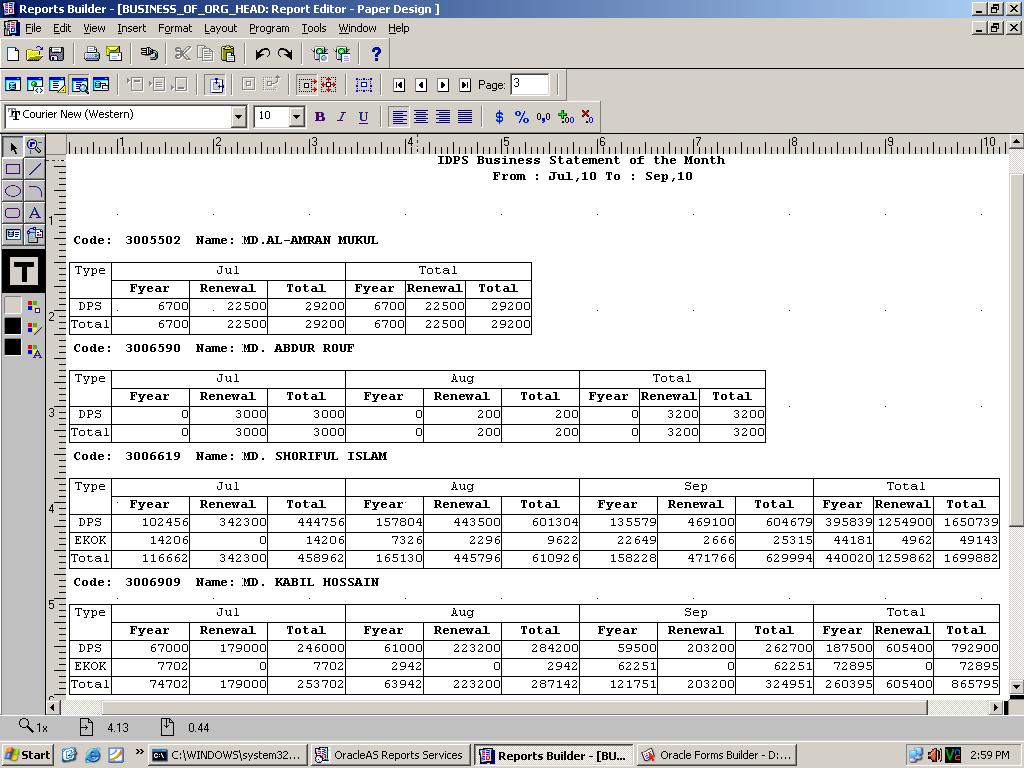Switch to Oracle Forms Builder taskbar button
1024x768 pixels.
click(x=715, y=755)
